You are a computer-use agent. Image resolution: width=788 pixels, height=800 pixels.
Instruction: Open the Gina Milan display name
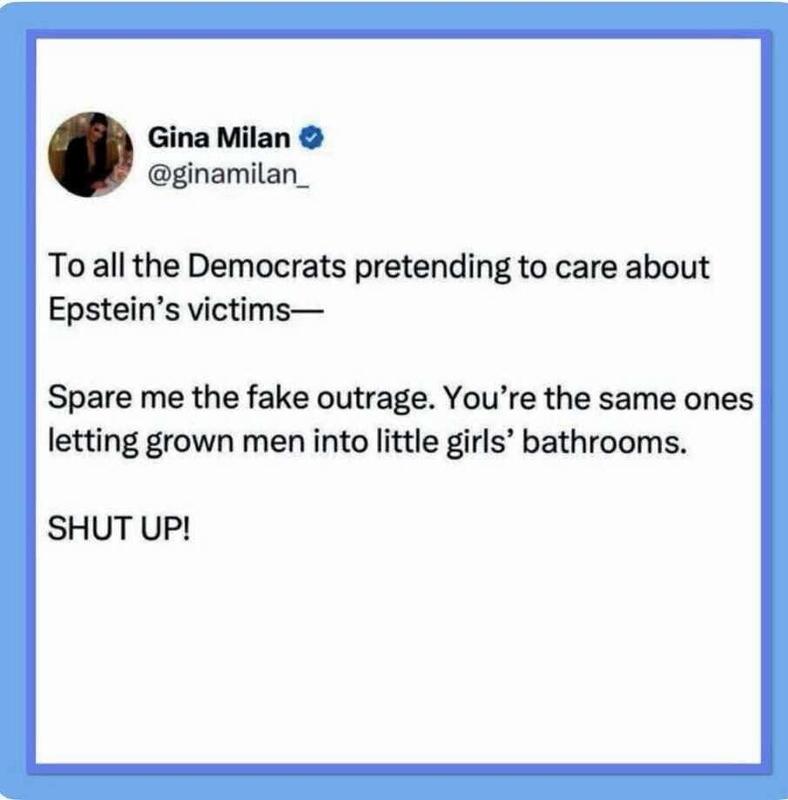pyautogui.click(x=219, y=138)
